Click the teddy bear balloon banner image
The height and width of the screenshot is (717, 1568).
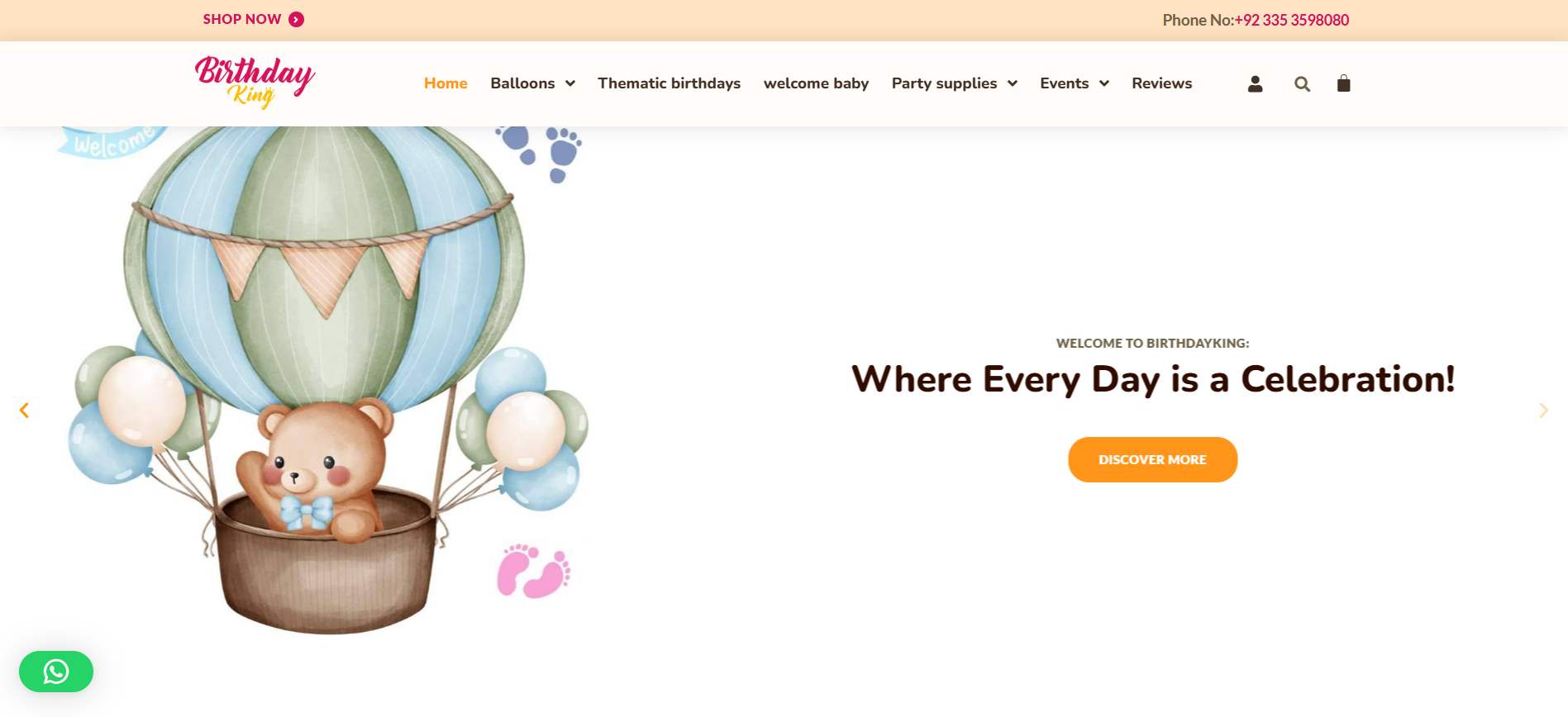click(x=326, y=380)
